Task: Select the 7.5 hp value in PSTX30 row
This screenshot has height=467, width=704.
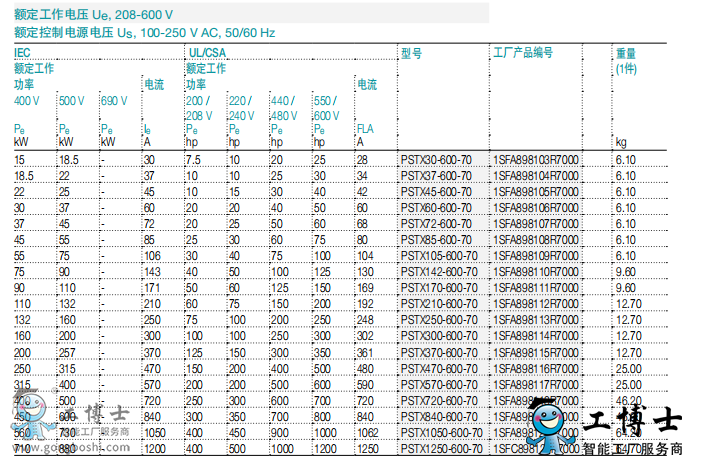Action: click(193, 160)
